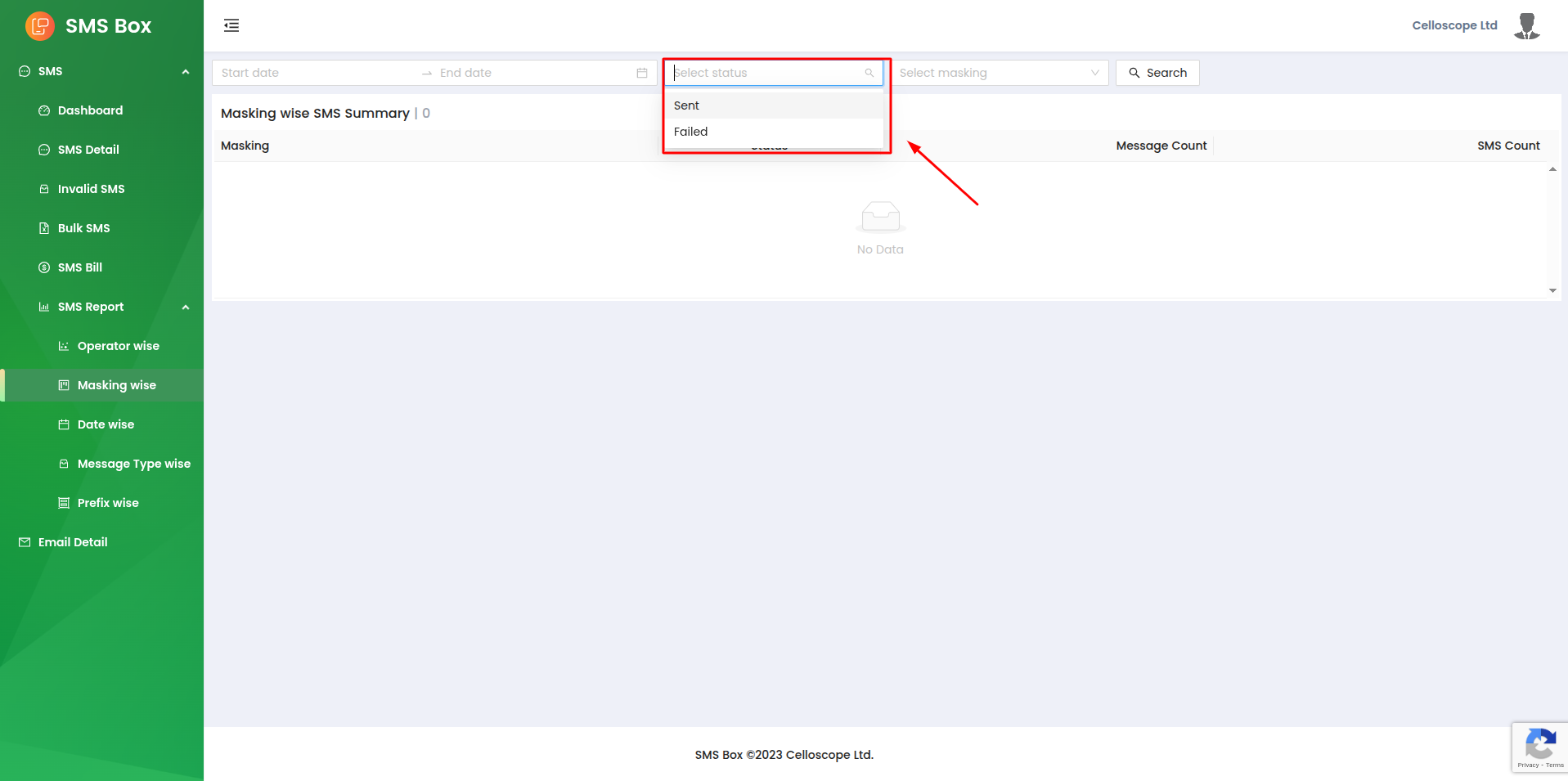Choose Failed from the status options
The width and height of the screenshot is (1568, 781).
tap(691, 132)
